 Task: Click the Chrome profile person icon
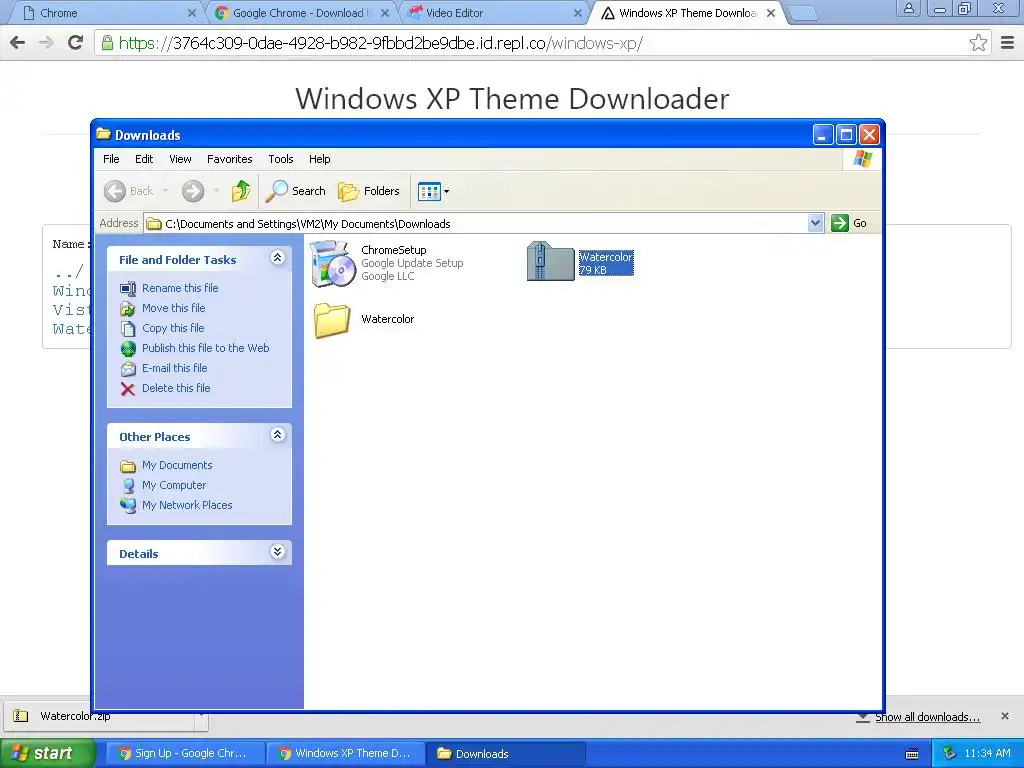pos(908,8)
